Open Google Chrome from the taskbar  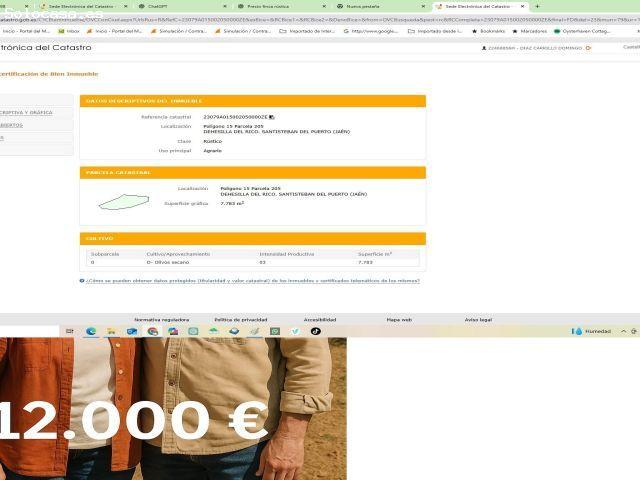coord(153,331)
